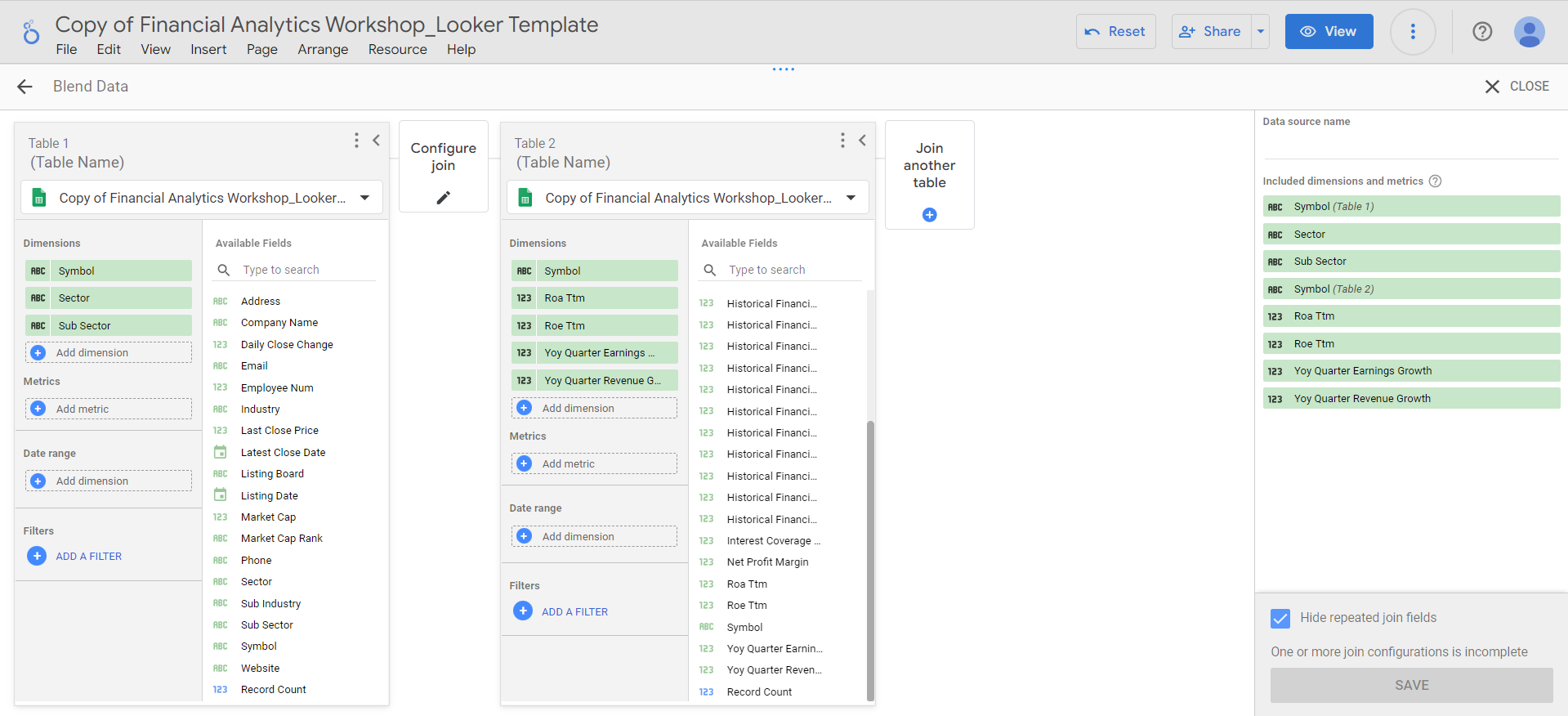
Task: Select Net Profit Margin field in Table 2
Action: [x=768, y=562]
